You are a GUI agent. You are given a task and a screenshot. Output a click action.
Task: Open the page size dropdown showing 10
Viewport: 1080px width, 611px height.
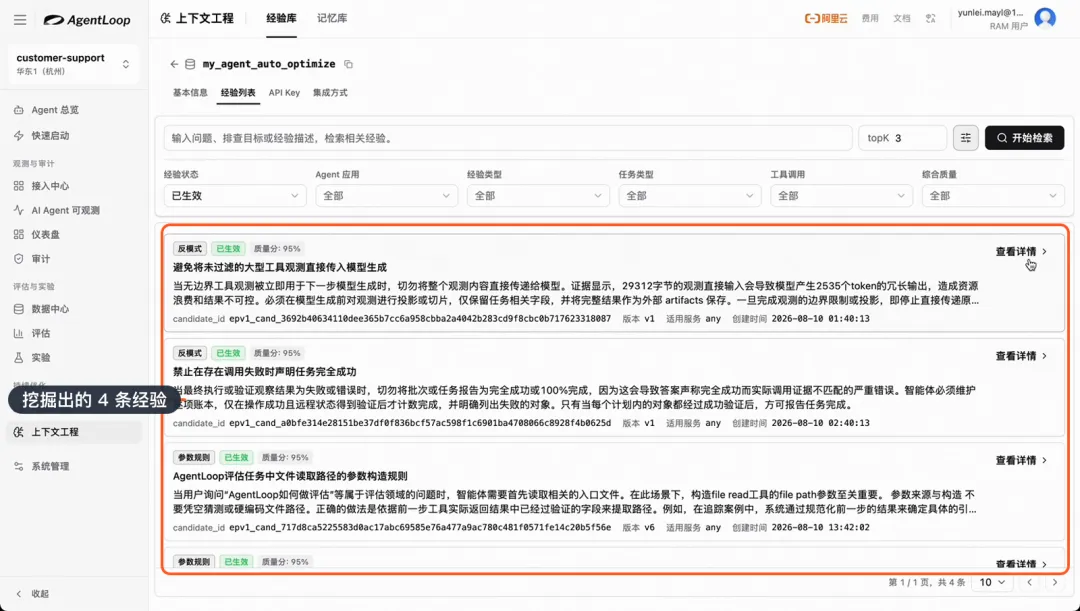click(992, 583)
